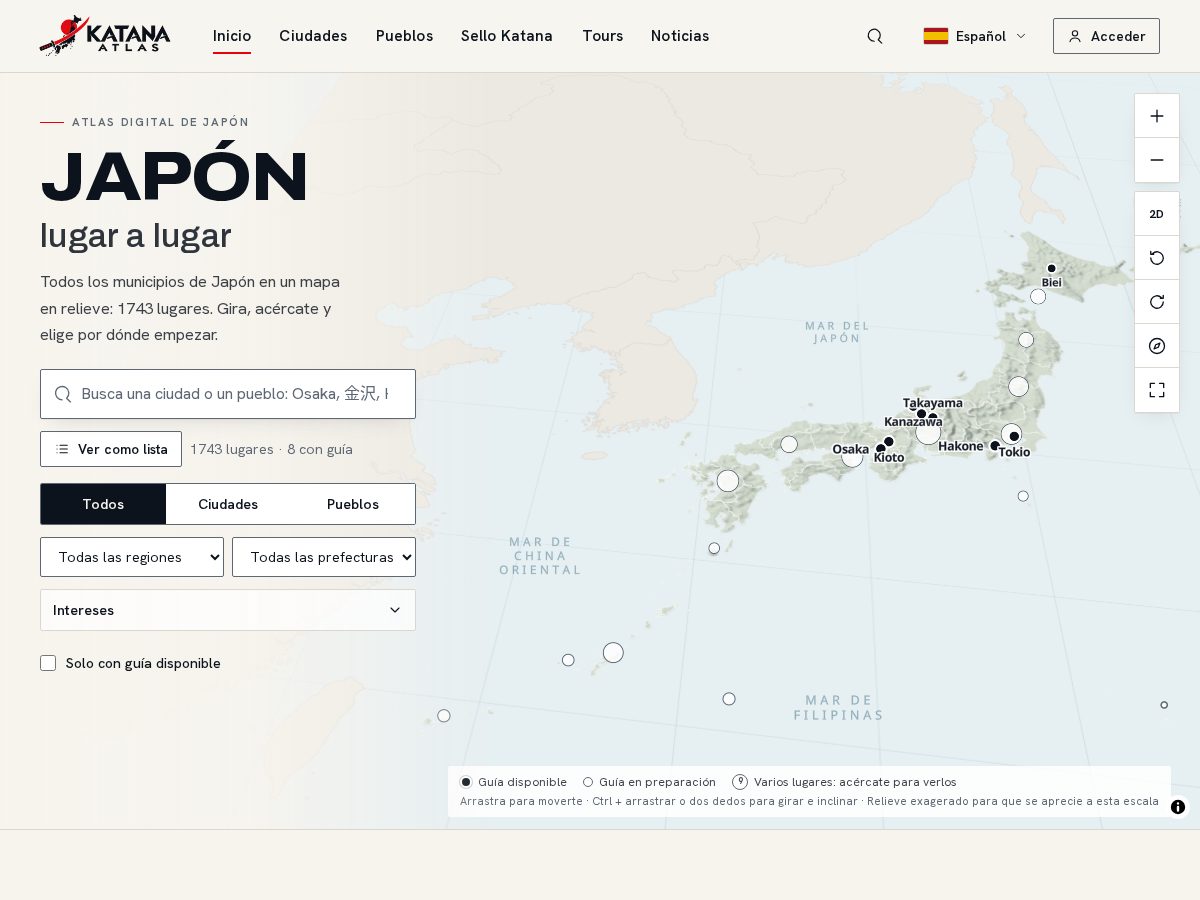Zoom out the map with the minus button
Screen dimensions: 1200x900
coord(1157,160)
